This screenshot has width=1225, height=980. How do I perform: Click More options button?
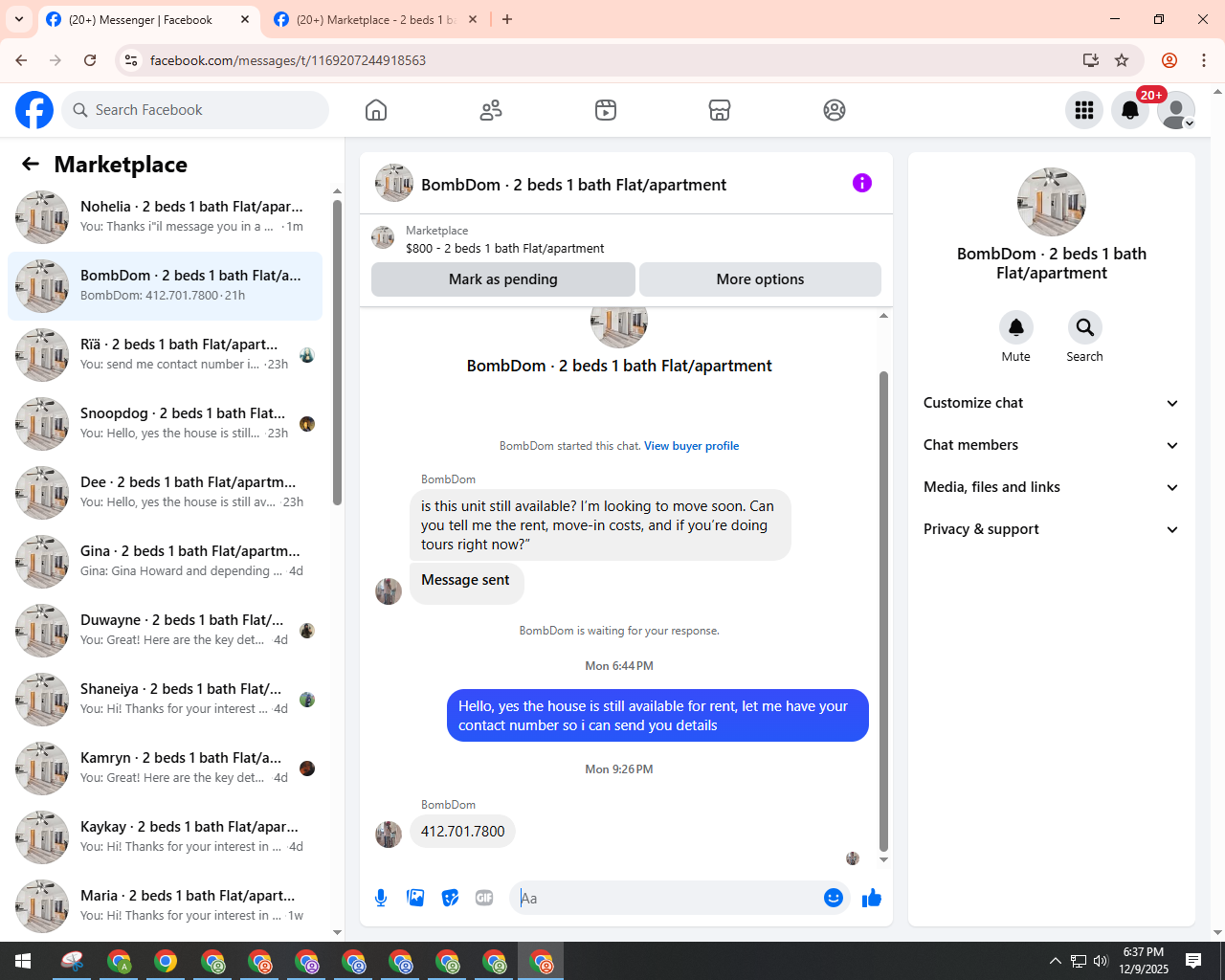coord(760,279)
